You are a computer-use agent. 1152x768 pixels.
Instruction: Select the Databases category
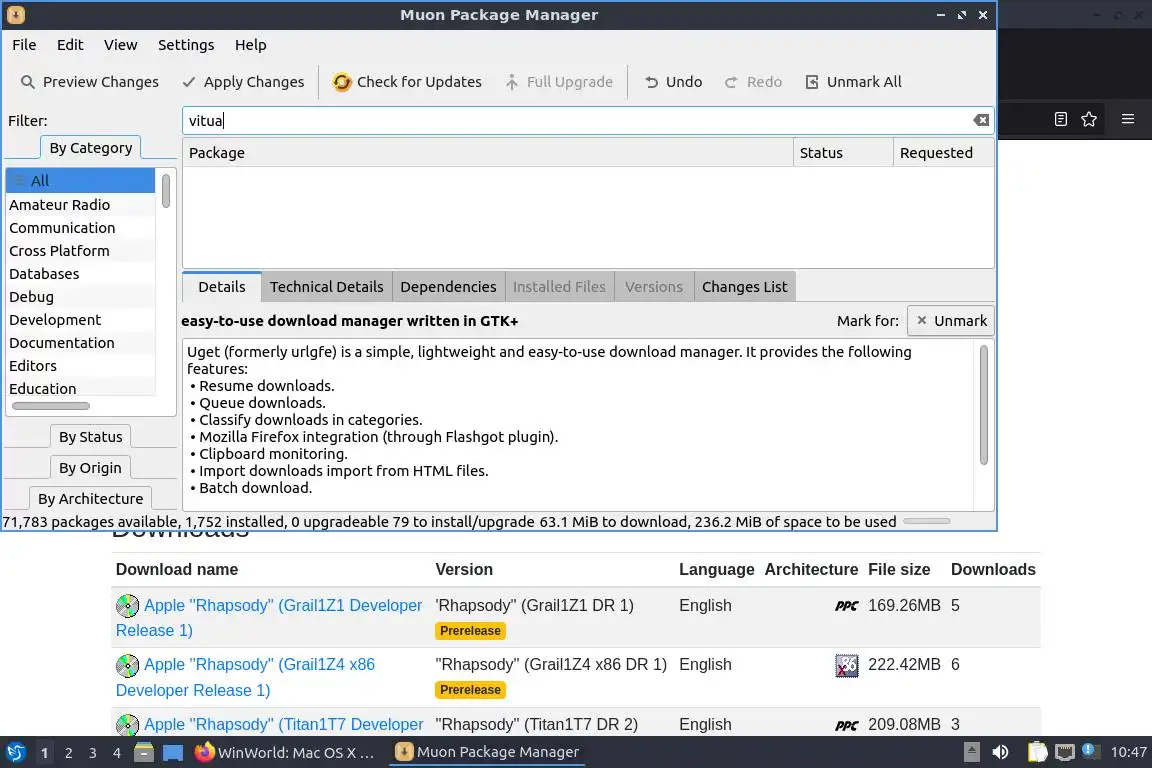(81, 273)
